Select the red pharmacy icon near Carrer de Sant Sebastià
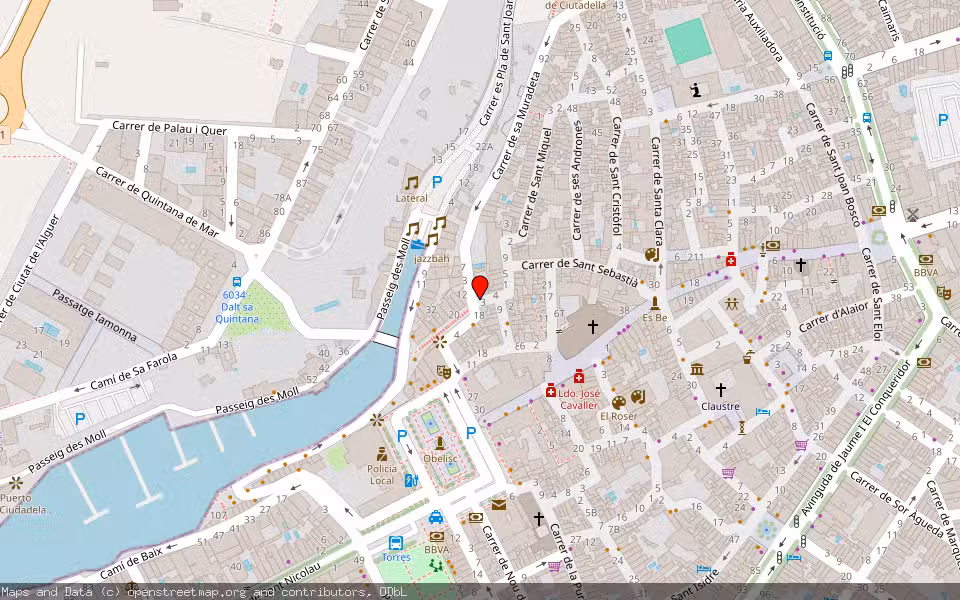This screenshot has width=960, height=600. 730,259
